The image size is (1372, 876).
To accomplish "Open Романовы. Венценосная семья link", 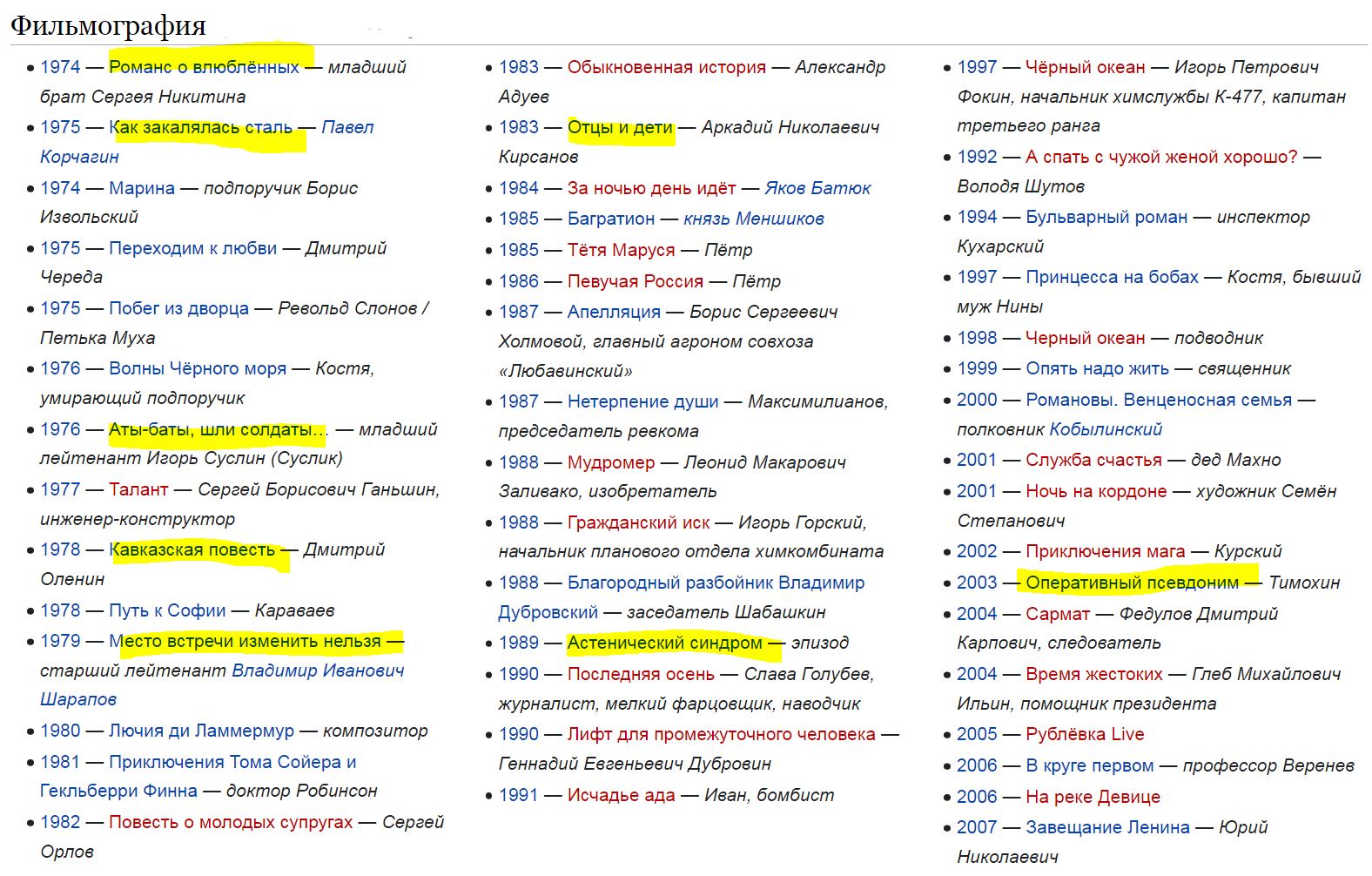I will coord(1159,400).
